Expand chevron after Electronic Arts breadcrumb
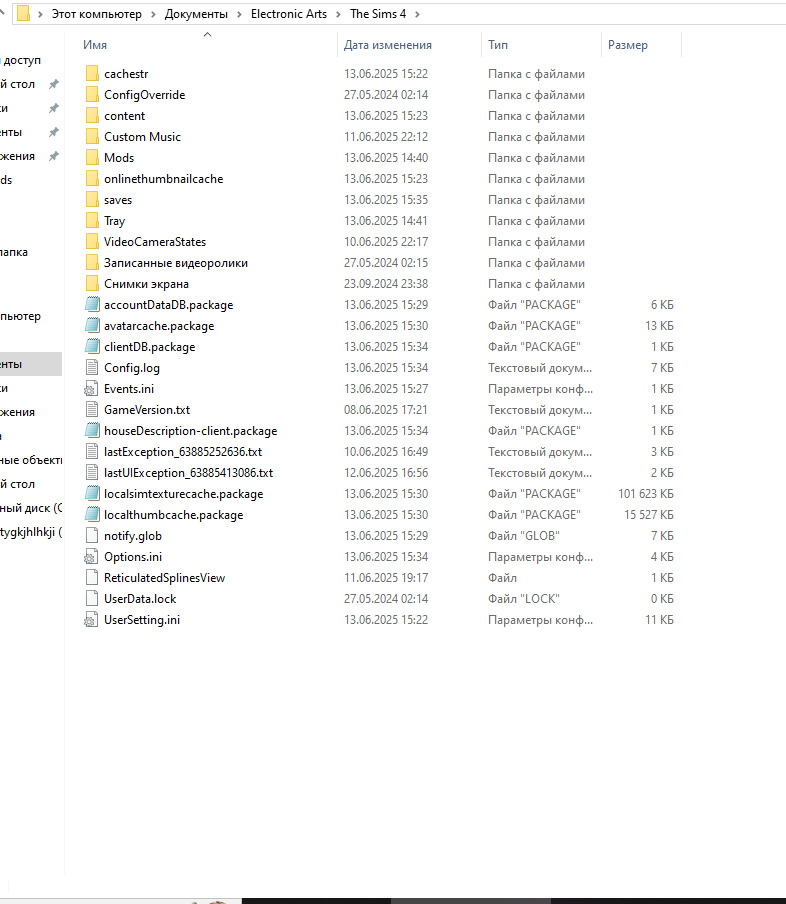 click(338, 14)
